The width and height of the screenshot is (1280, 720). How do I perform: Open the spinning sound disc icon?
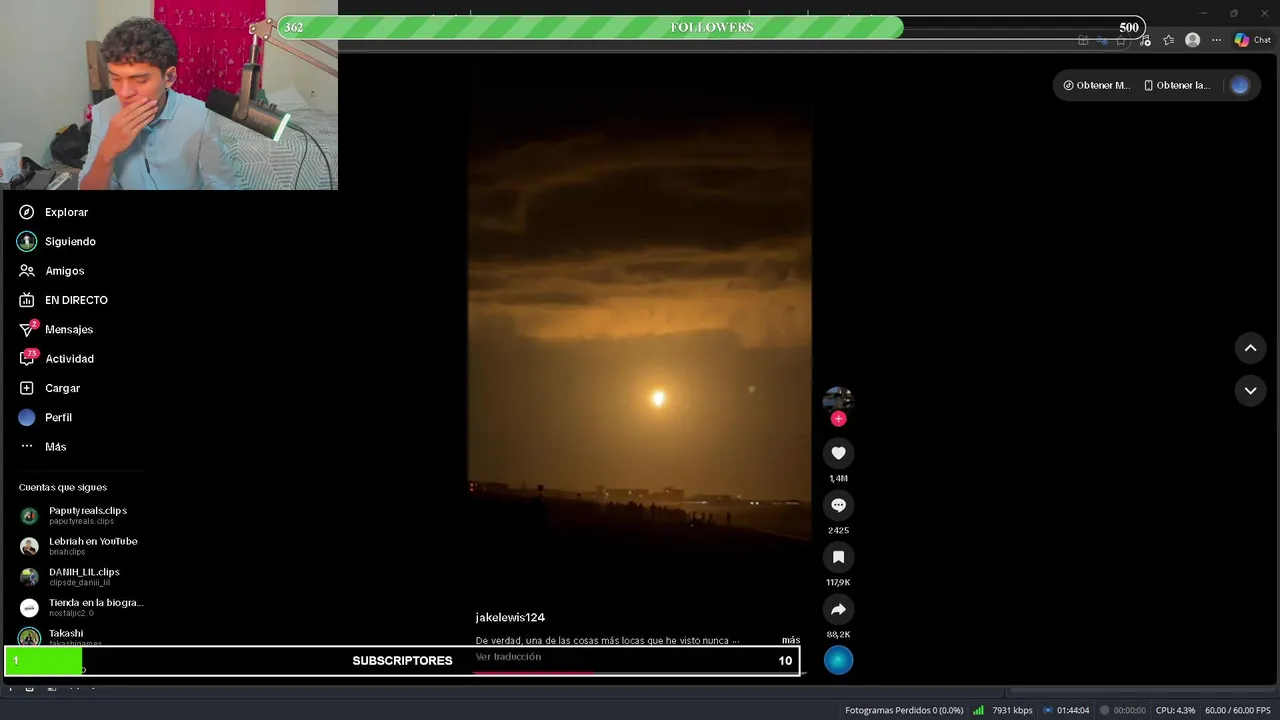(838, 660)
